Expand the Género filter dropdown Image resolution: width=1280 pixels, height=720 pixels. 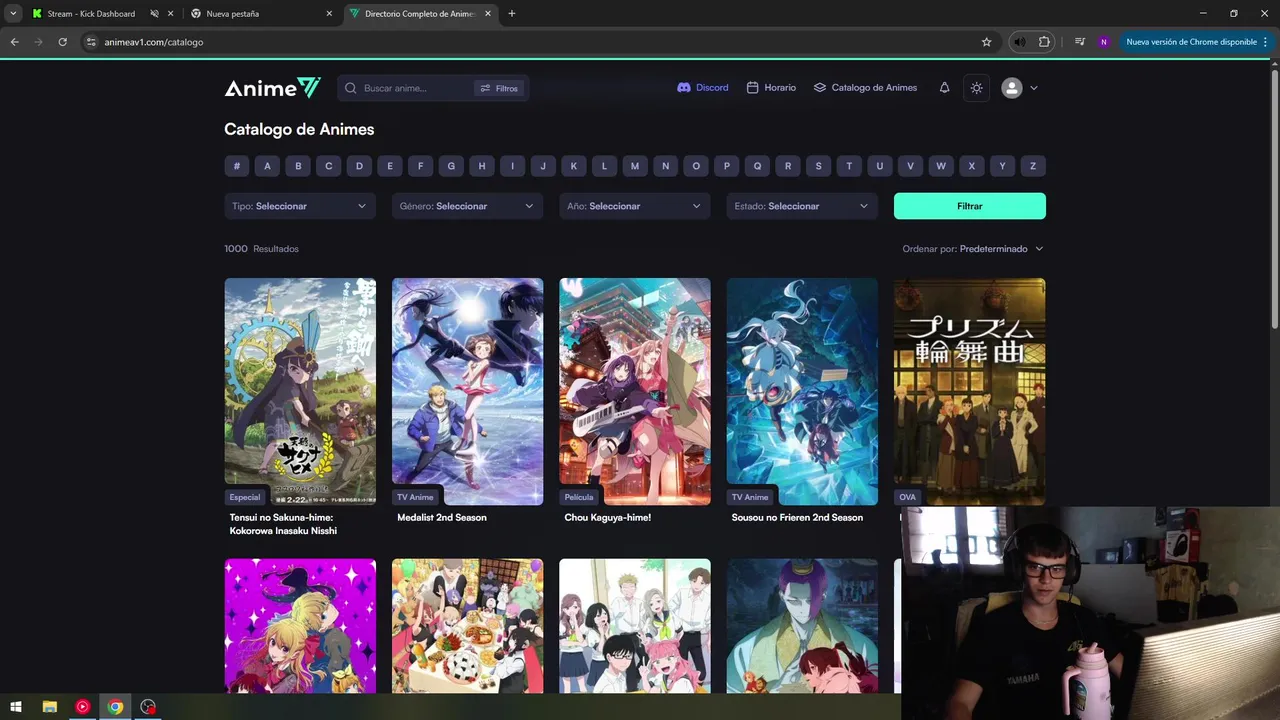pyautogui.click(x=467, y=206)
